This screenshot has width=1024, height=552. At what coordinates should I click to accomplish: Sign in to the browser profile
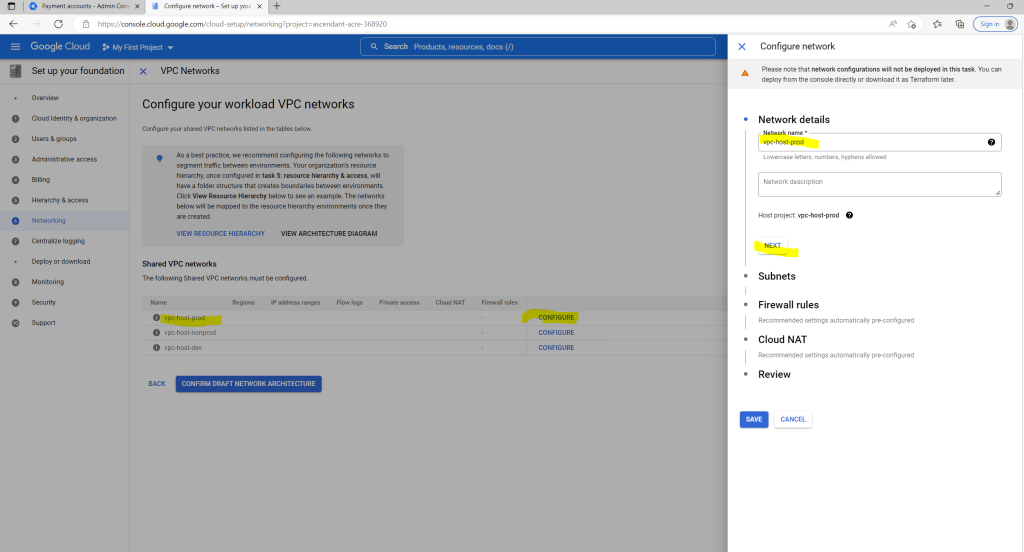(x=995, y=24)
